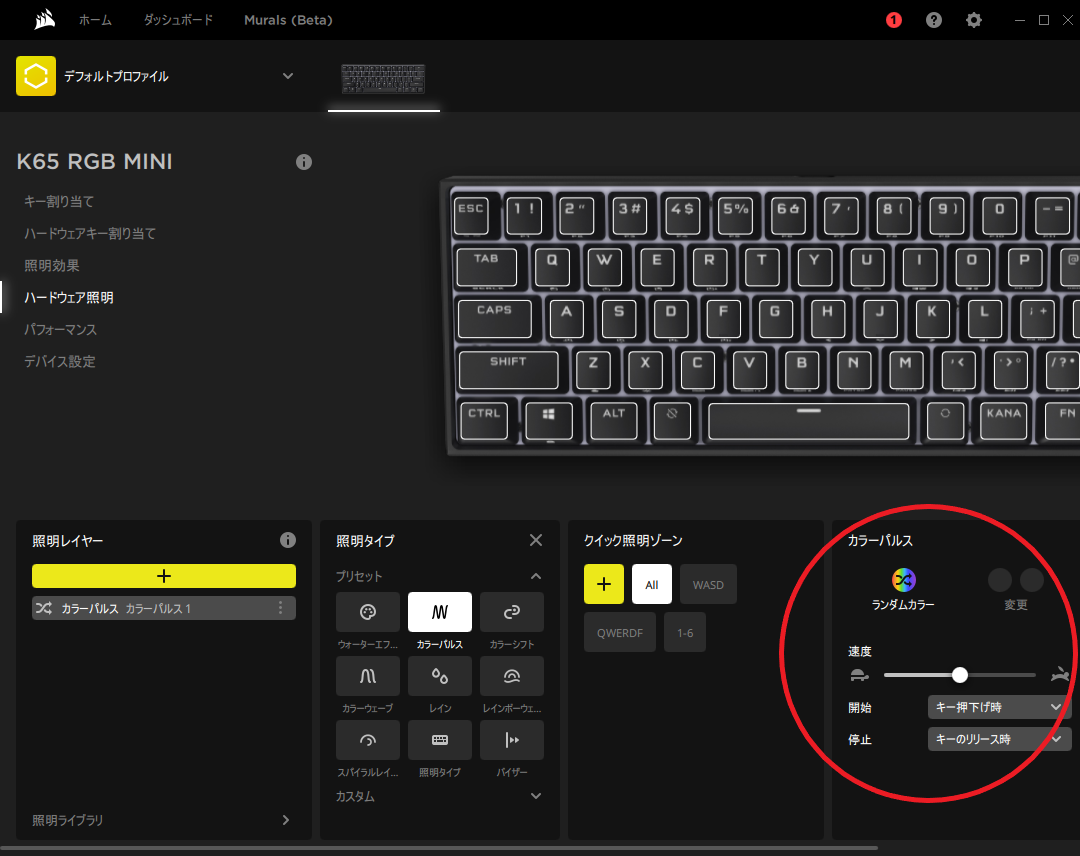This screenshot has width=1080, height=856.
Task: Open ダッシュボード in top navigation
Action: [x=178, y=20]
